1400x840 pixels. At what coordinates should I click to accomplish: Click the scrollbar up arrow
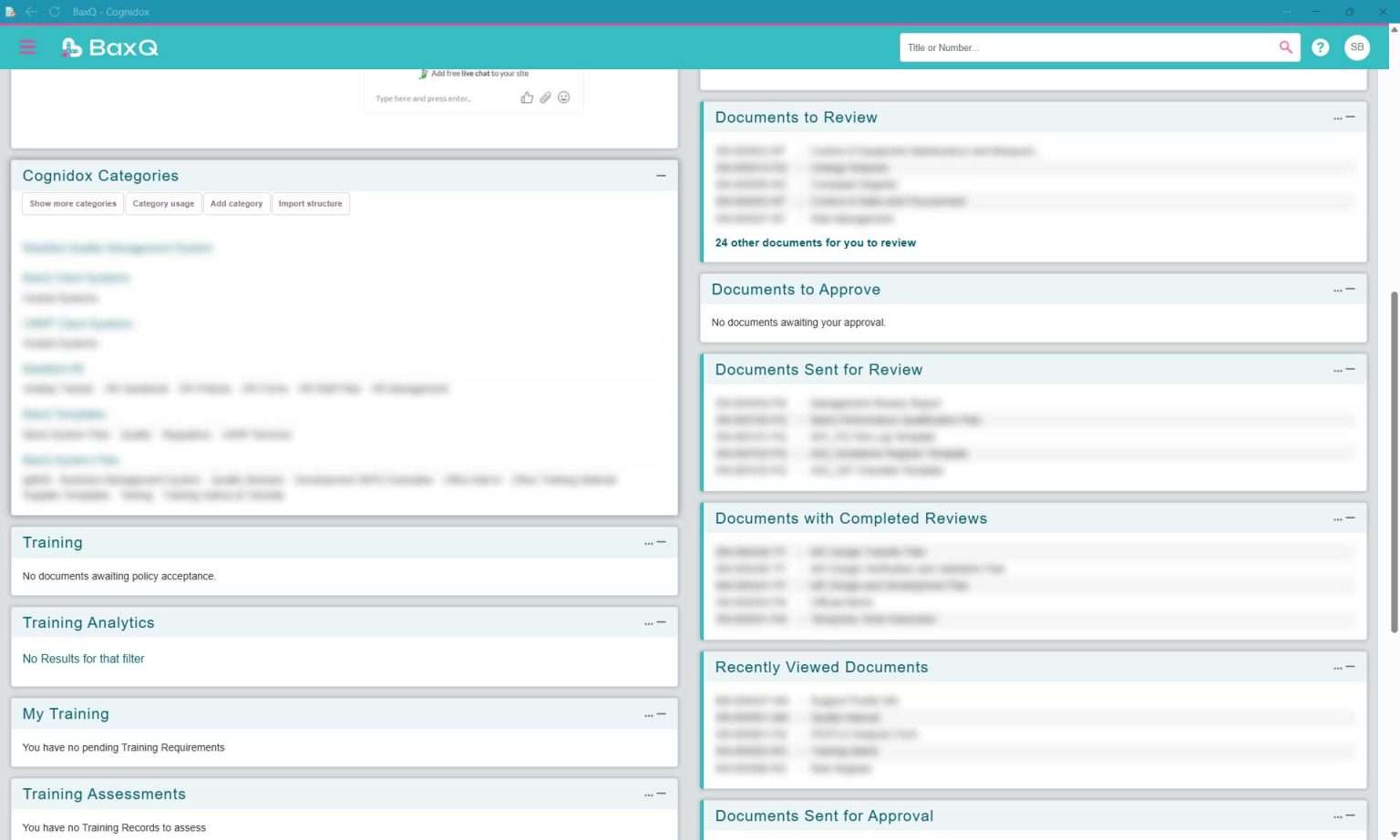click(1394, 29)
